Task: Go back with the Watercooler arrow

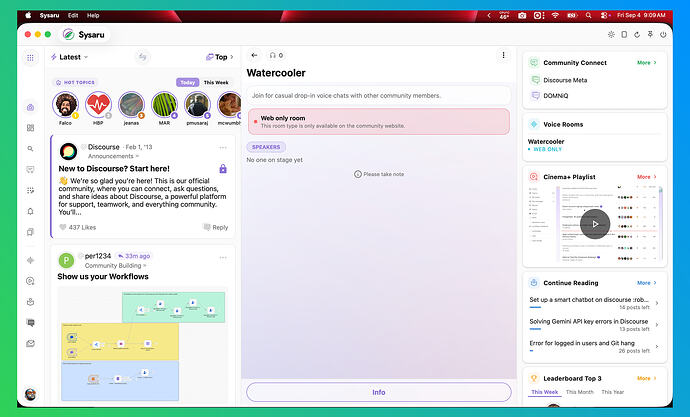Action: [254, 55]
